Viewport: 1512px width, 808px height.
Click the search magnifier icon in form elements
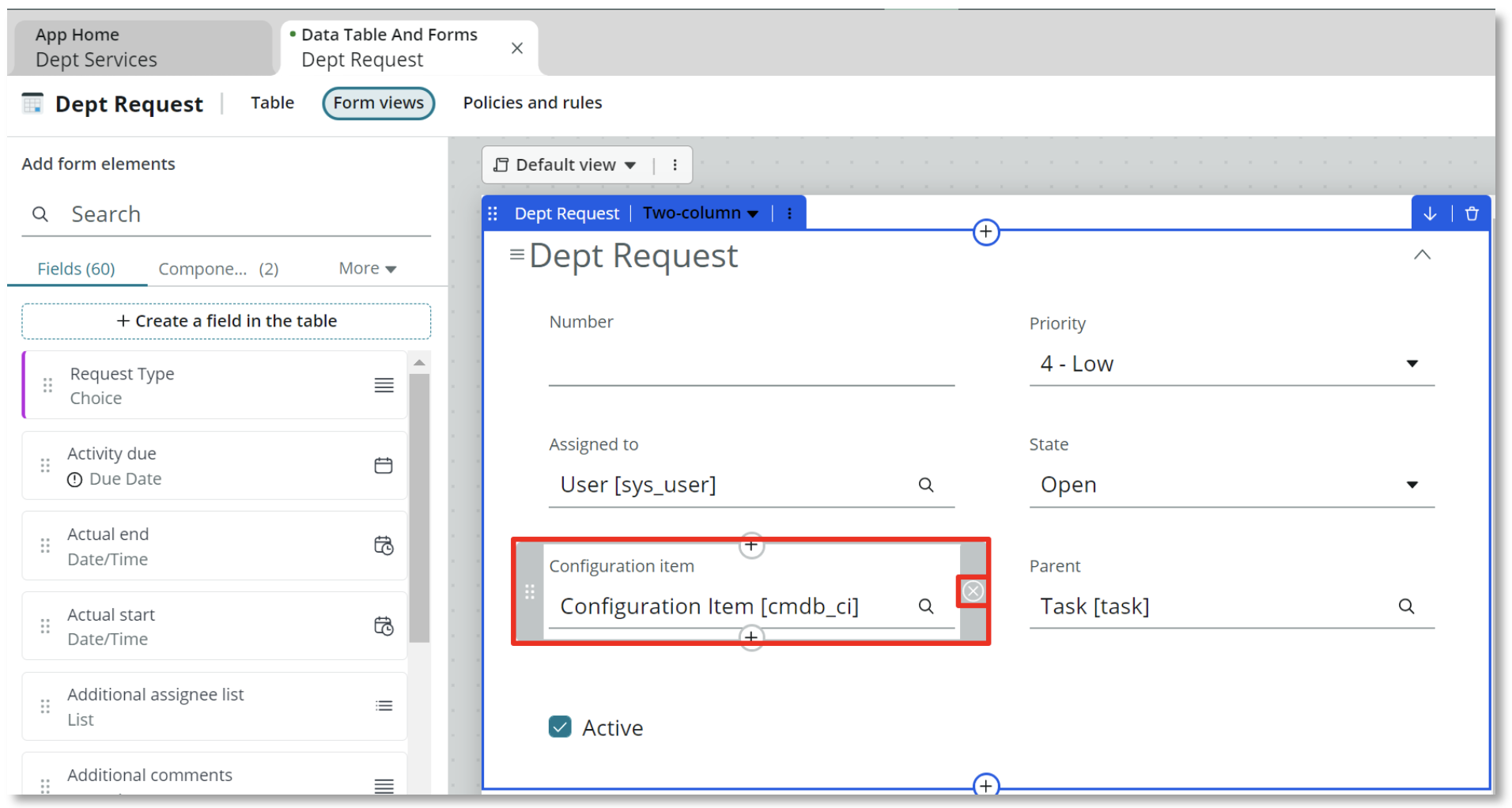(40, 214)
